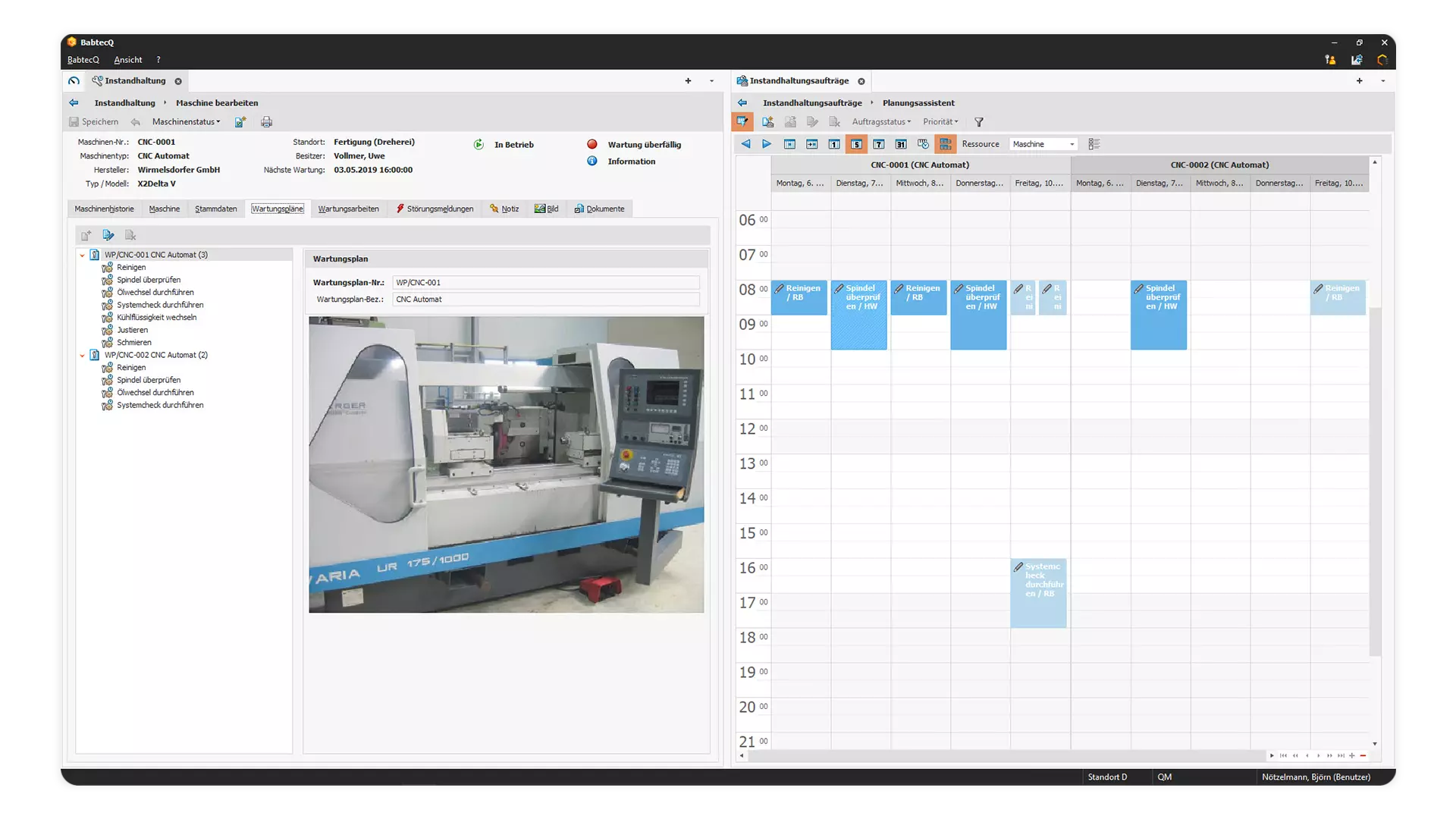Open the Störungsmeldungen tab
The height and width of the screenshot is (819, 1456).
[435, 209]
